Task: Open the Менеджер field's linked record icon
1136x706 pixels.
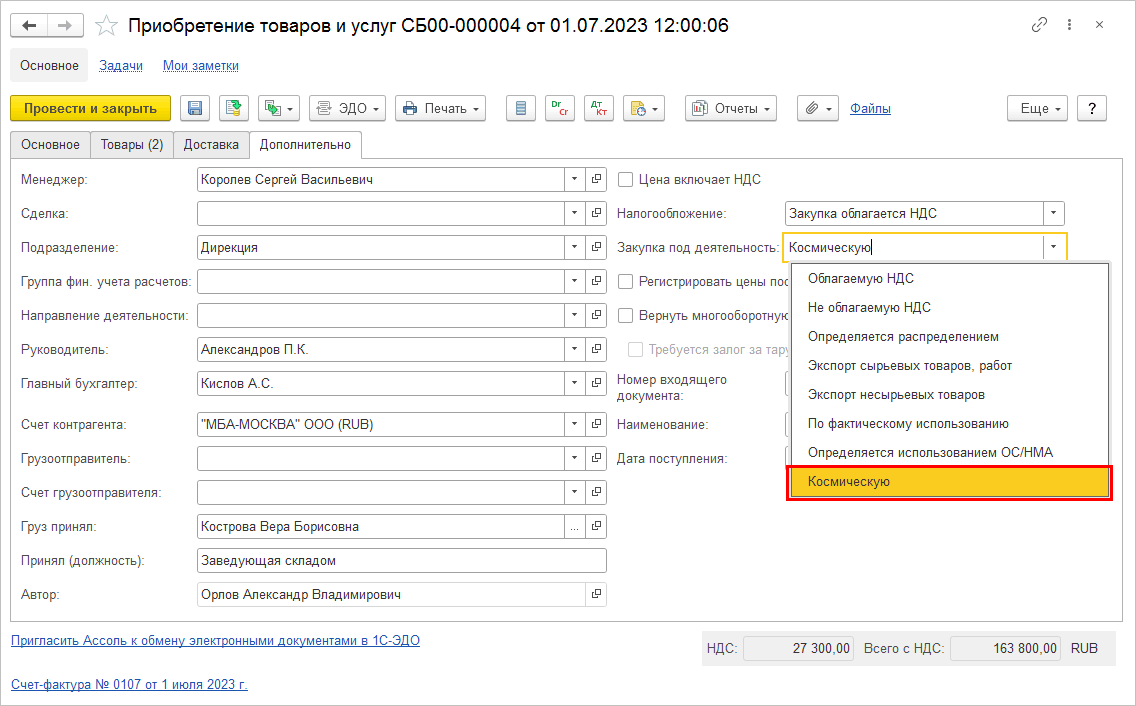Action: [x=596, y=180]
